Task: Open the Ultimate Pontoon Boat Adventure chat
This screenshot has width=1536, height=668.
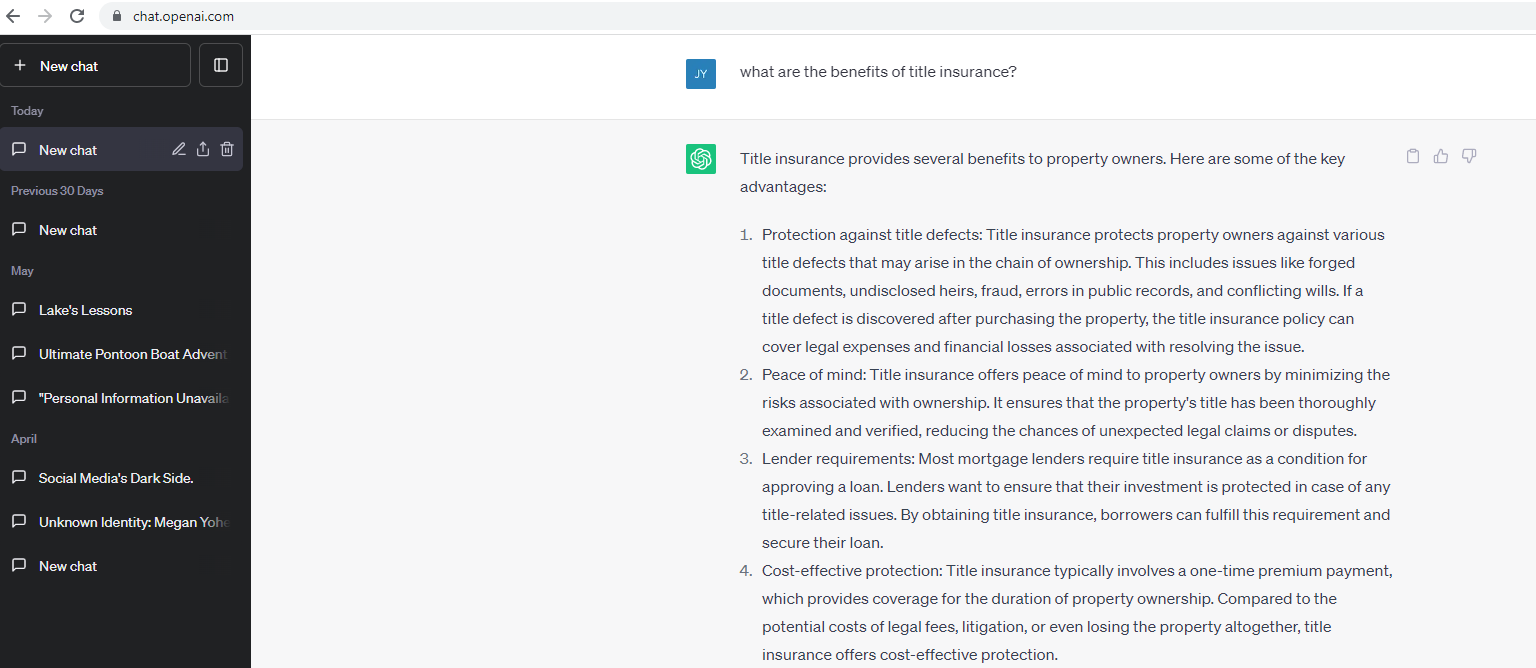Action: (132, 354)
